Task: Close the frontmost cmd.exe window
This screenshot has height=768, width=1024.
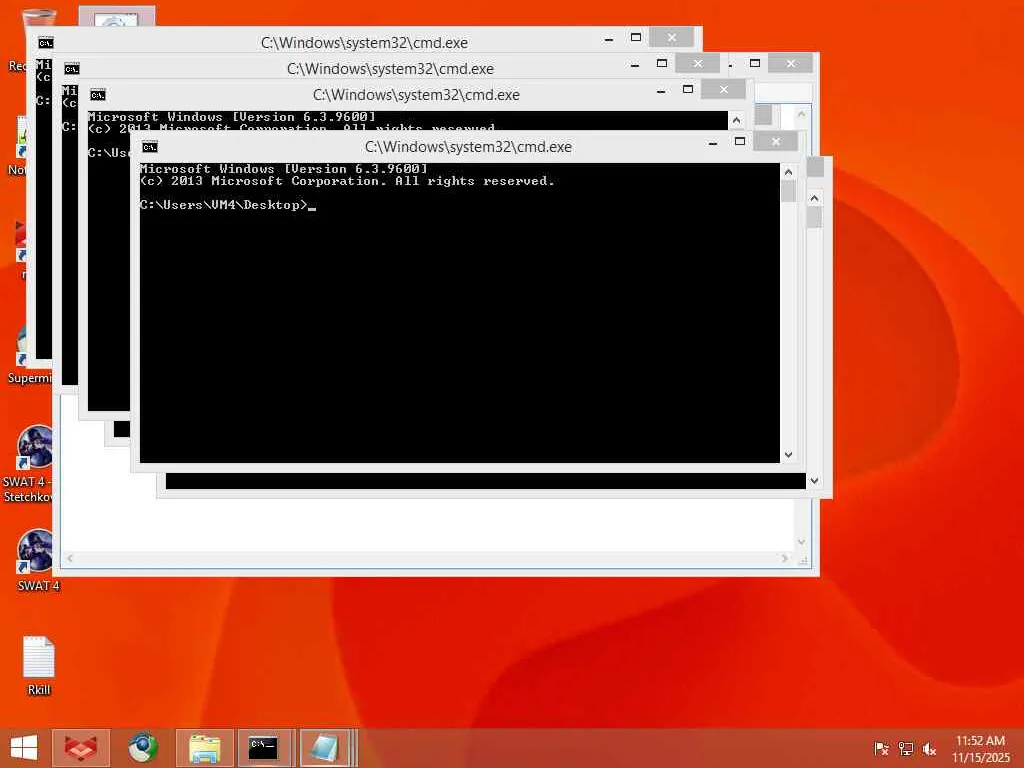Action: (x=775, y=142)
